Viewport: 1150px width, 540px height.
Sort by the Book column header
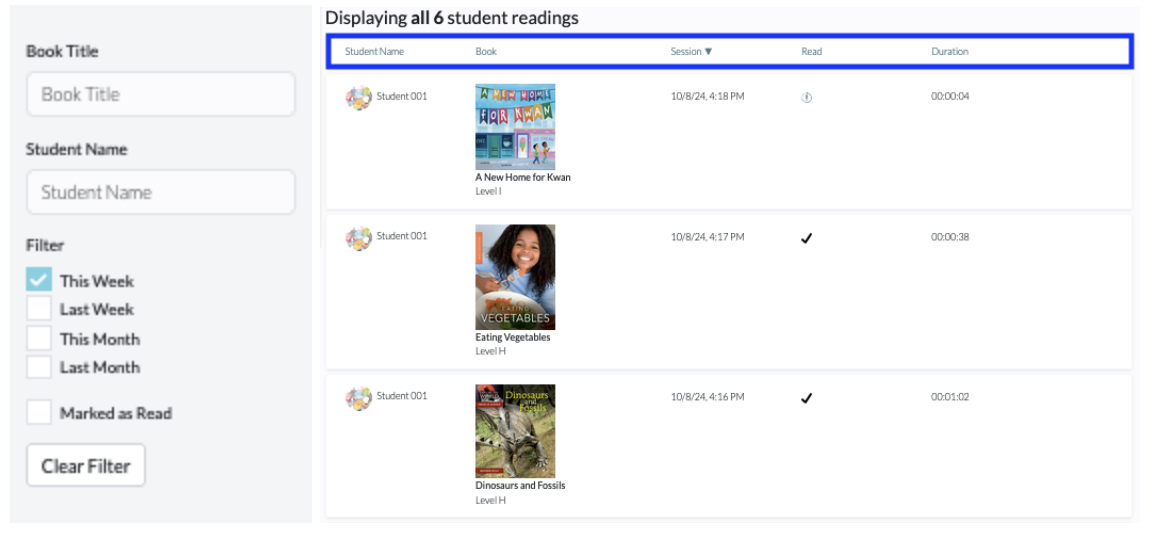(486, 52)
